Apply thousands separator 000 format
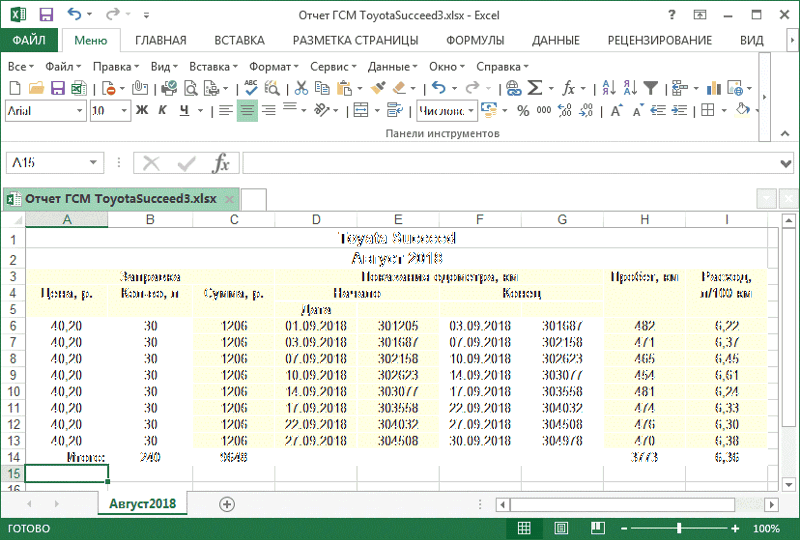Screen dimensions: 800x540 click(544, 110)
